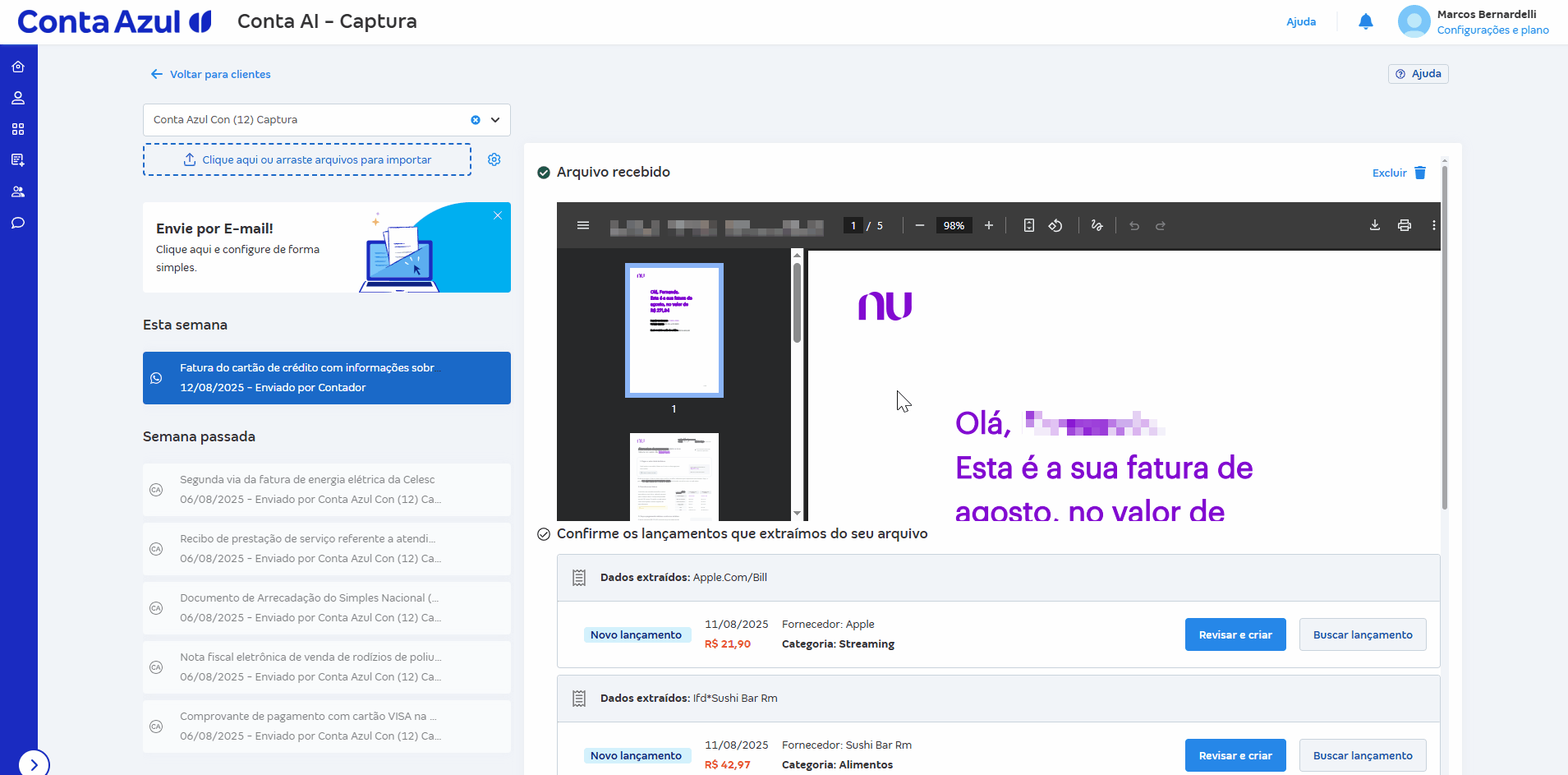Image resolution: width=1568 pixels, height=775 pixels.
Task: Click Novo lançamento badge for Sushi Bar Rm
Action: (637, 755)
